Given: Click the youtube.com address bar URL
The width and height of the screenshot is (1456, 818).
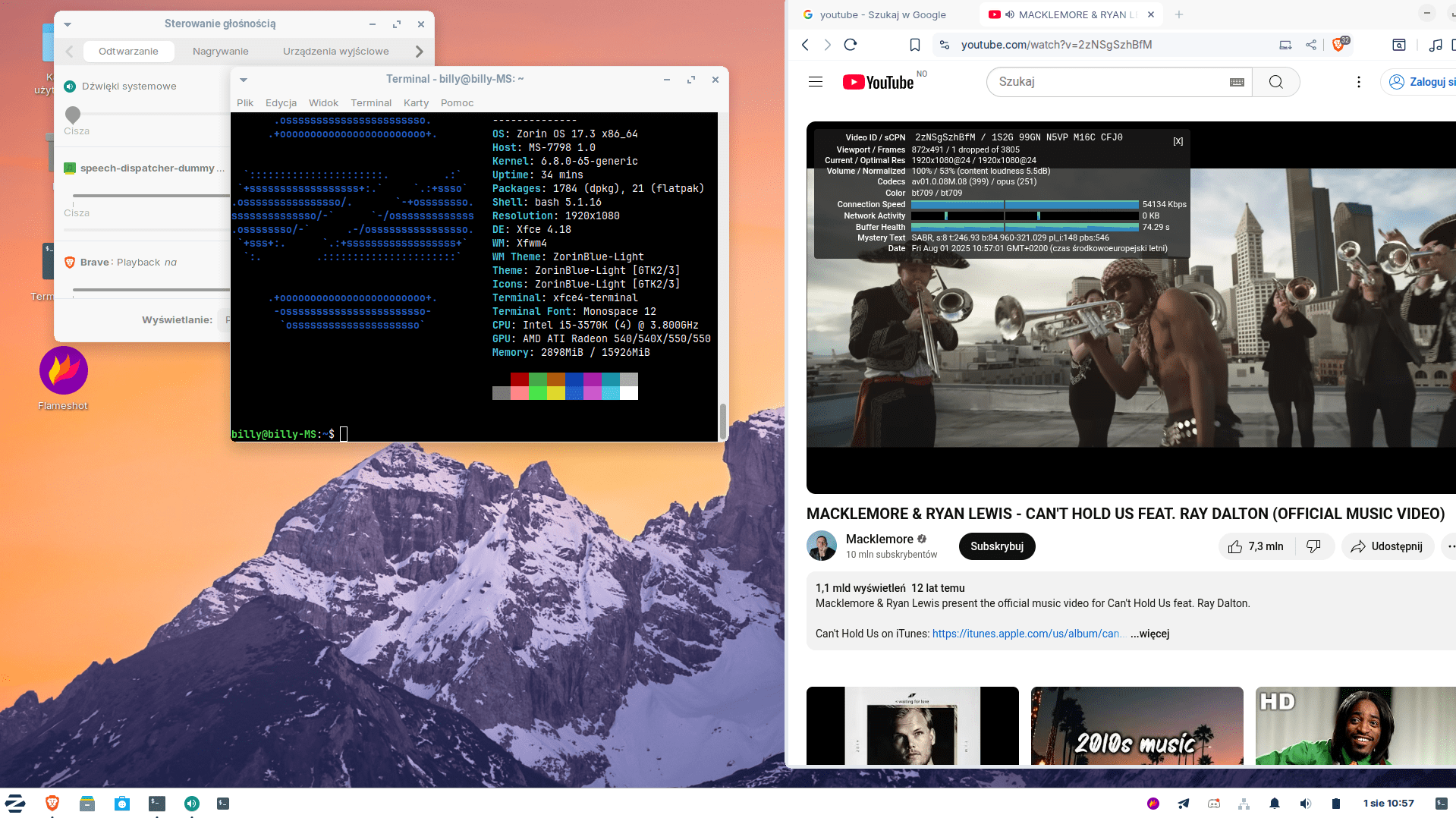Looking at the screenshot, I should point(1056,45).
